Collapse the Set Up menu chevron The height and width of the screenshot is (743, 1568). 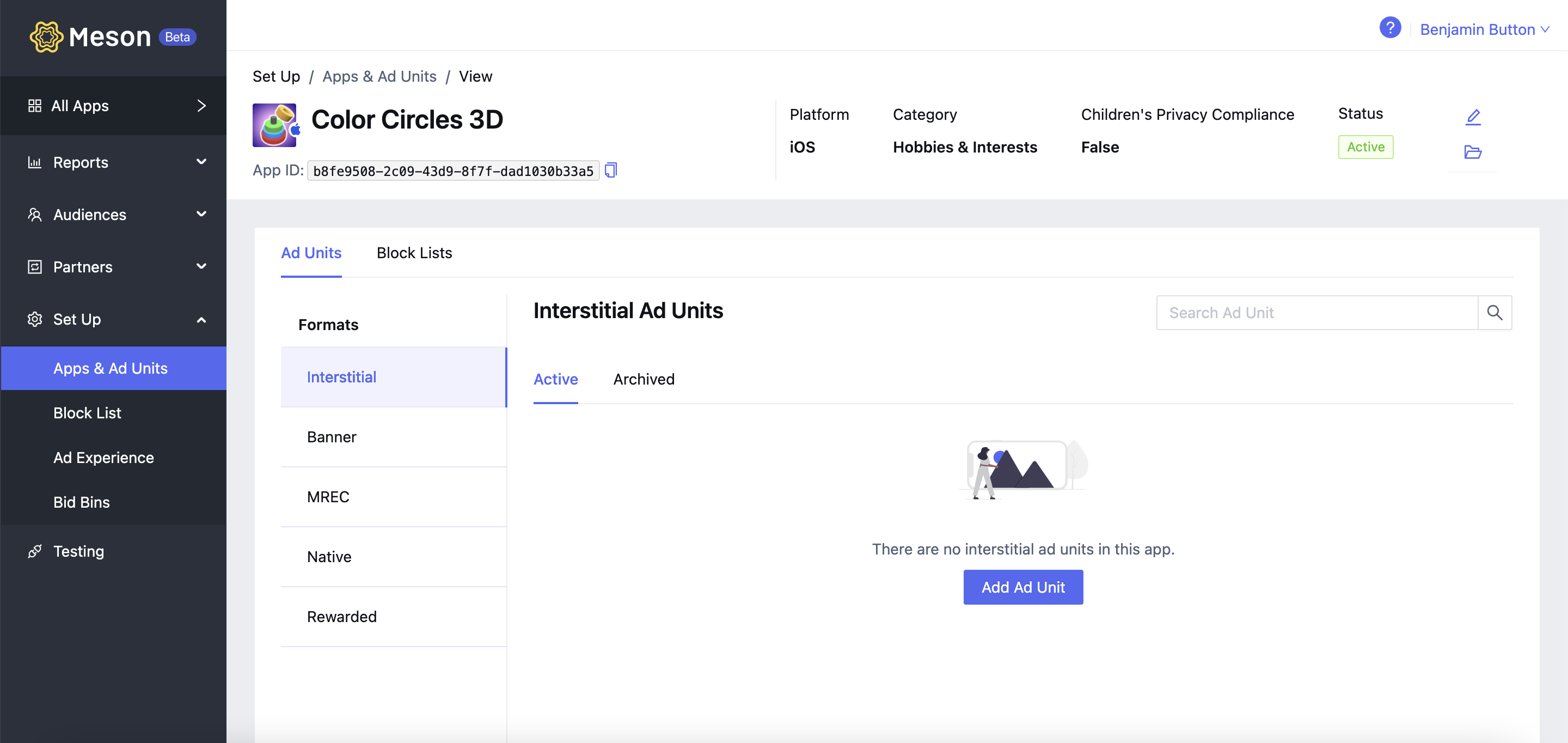201,319
